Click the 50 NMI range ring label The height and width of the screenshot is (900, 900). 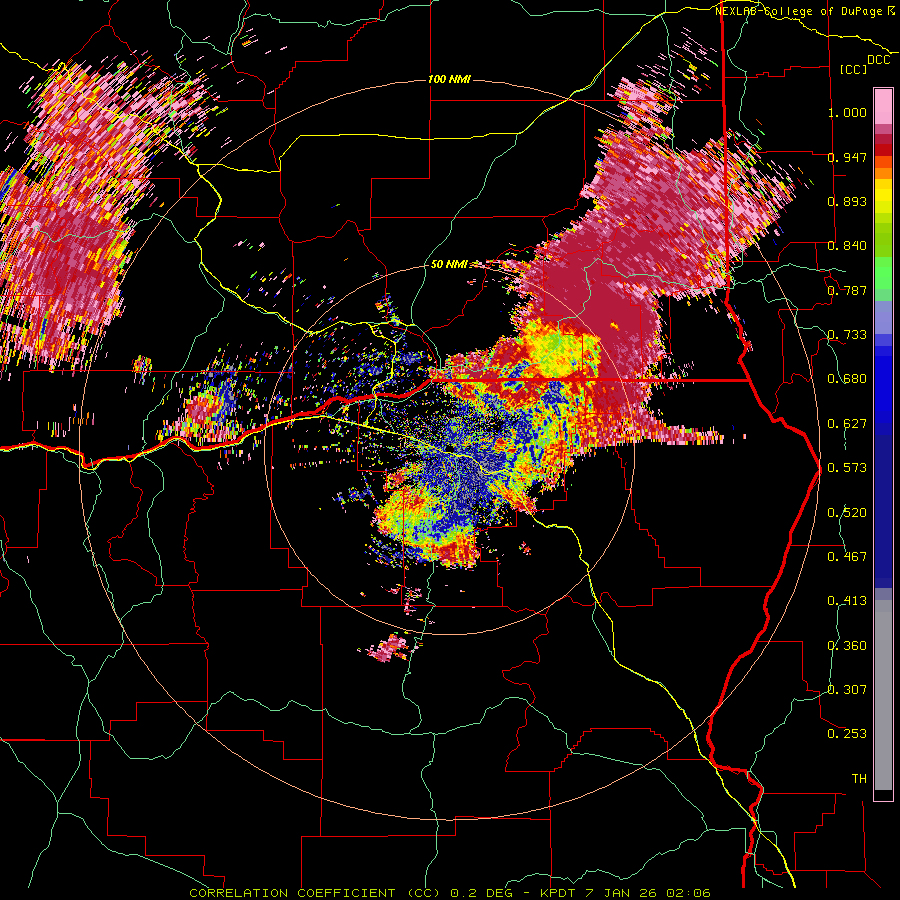[x=449, y=264]
